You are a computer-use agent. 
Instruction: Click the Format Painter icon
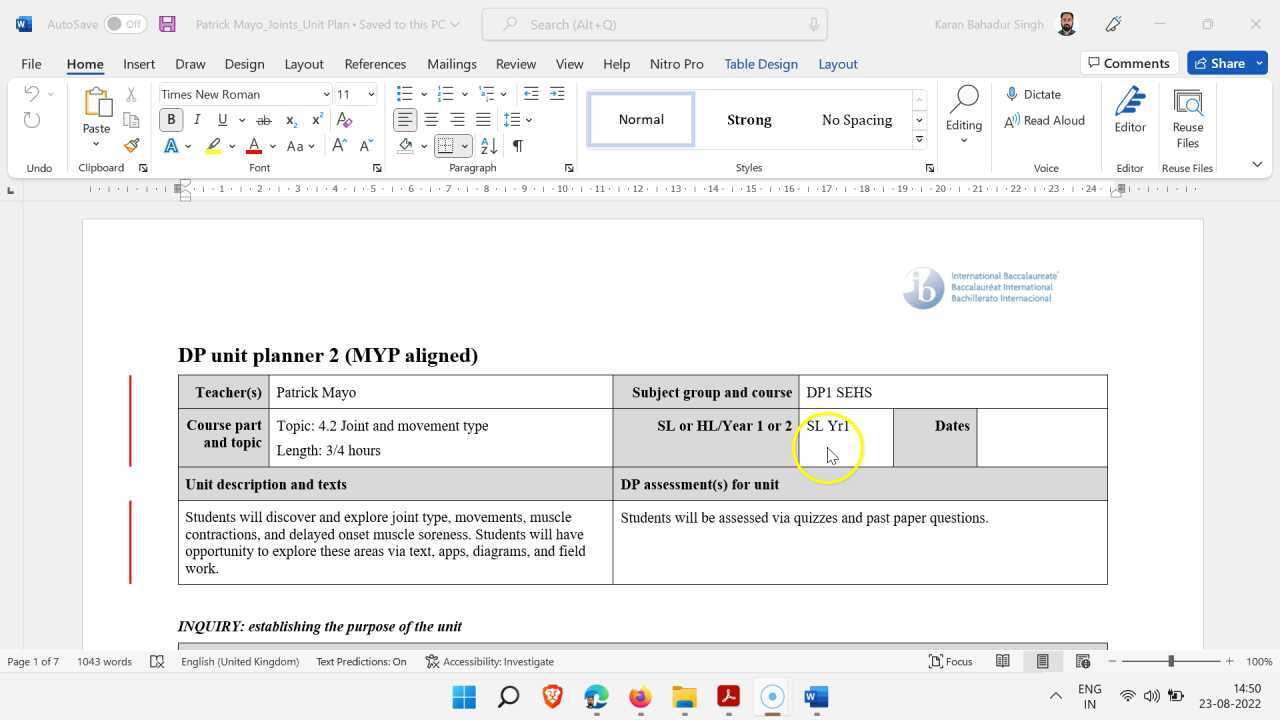click(x=131, y=146)
